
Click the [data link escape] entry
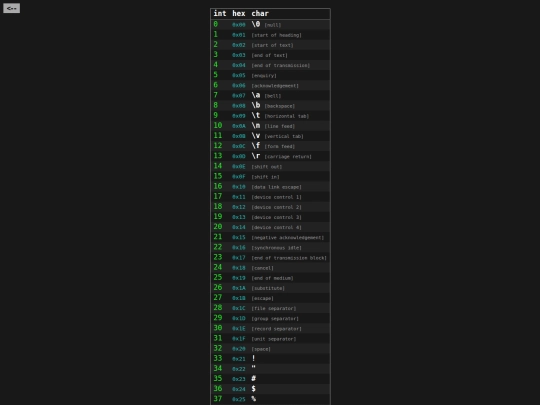[x=277, y=187]
